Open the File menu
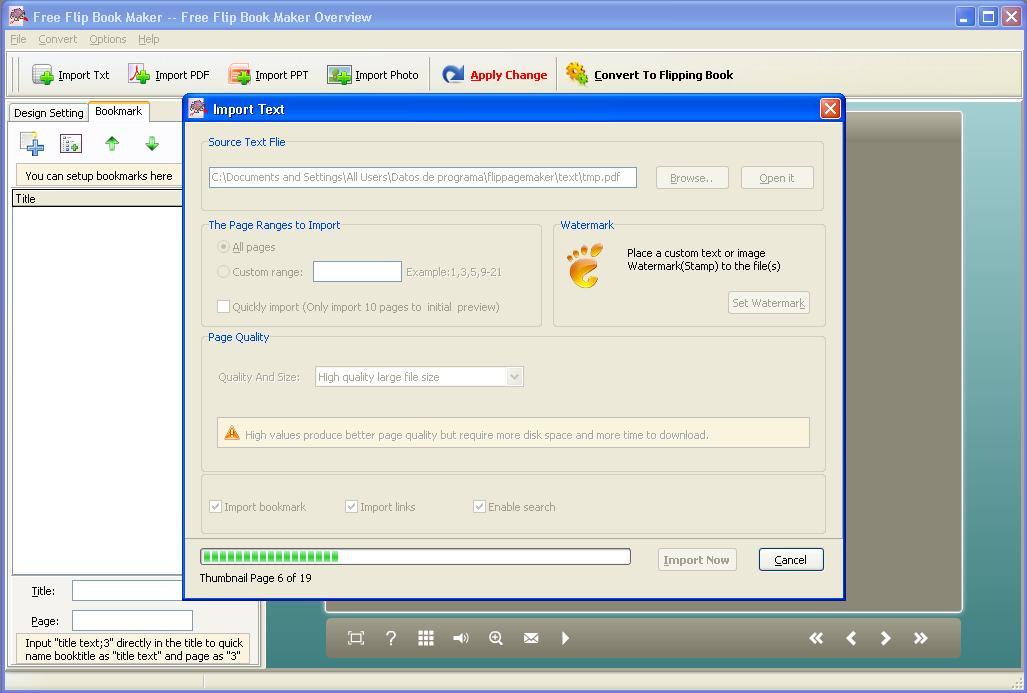 pyautogui.click(x=18, y=39)
